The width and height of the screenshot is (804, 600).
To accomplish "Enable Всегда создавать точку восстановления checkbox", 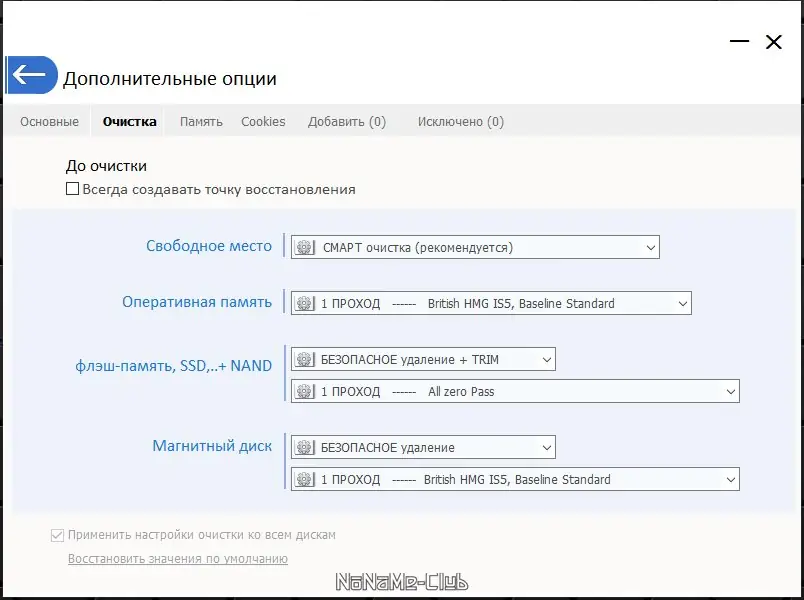I will point(72,189).
